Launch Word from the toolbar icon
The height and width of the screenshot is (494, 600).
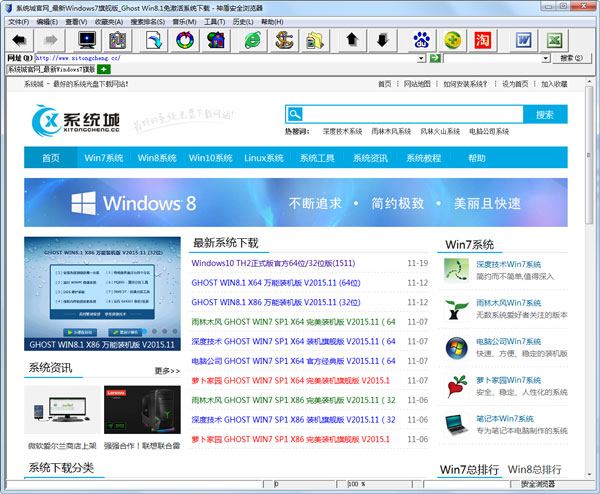click(x=523, y=40)
